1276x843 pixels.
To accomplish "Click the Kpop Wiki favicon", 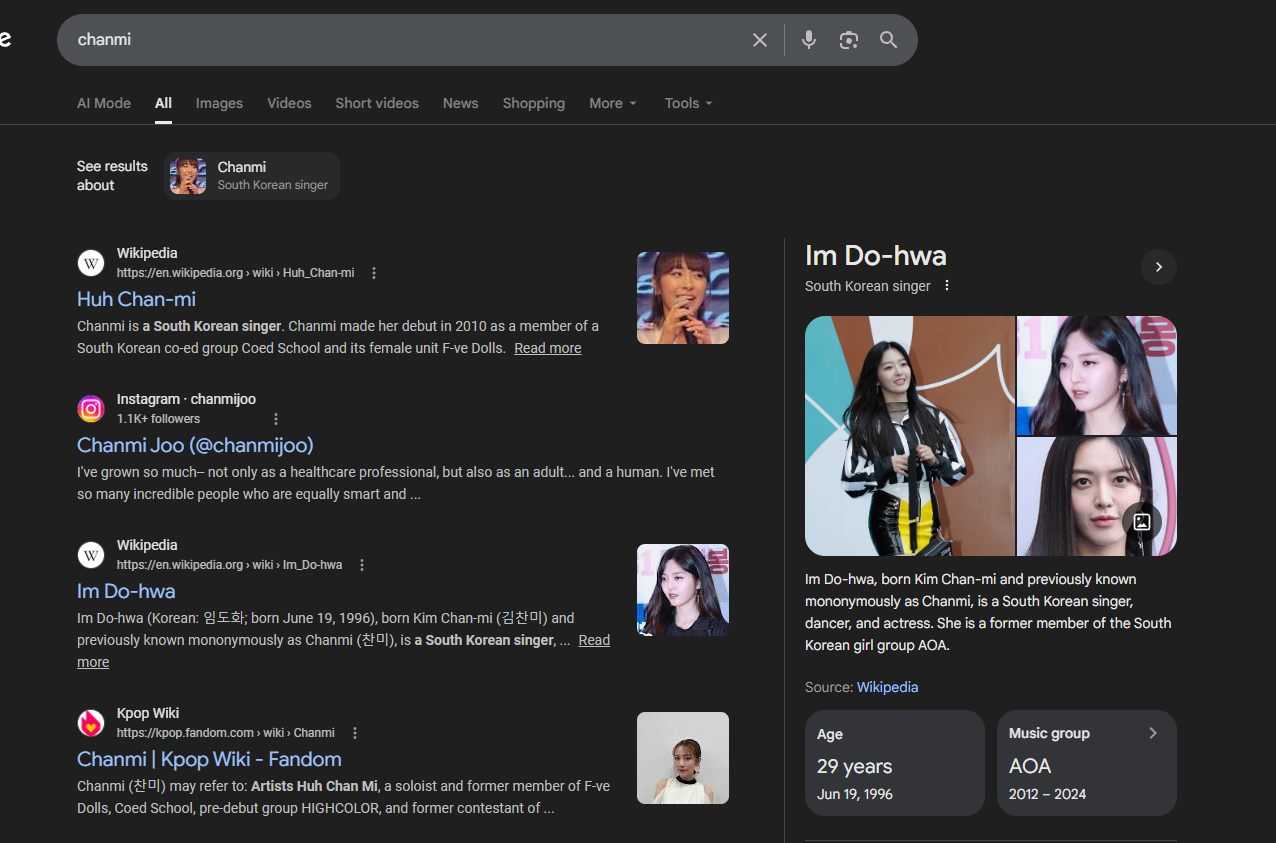I will tap(91, 723).
